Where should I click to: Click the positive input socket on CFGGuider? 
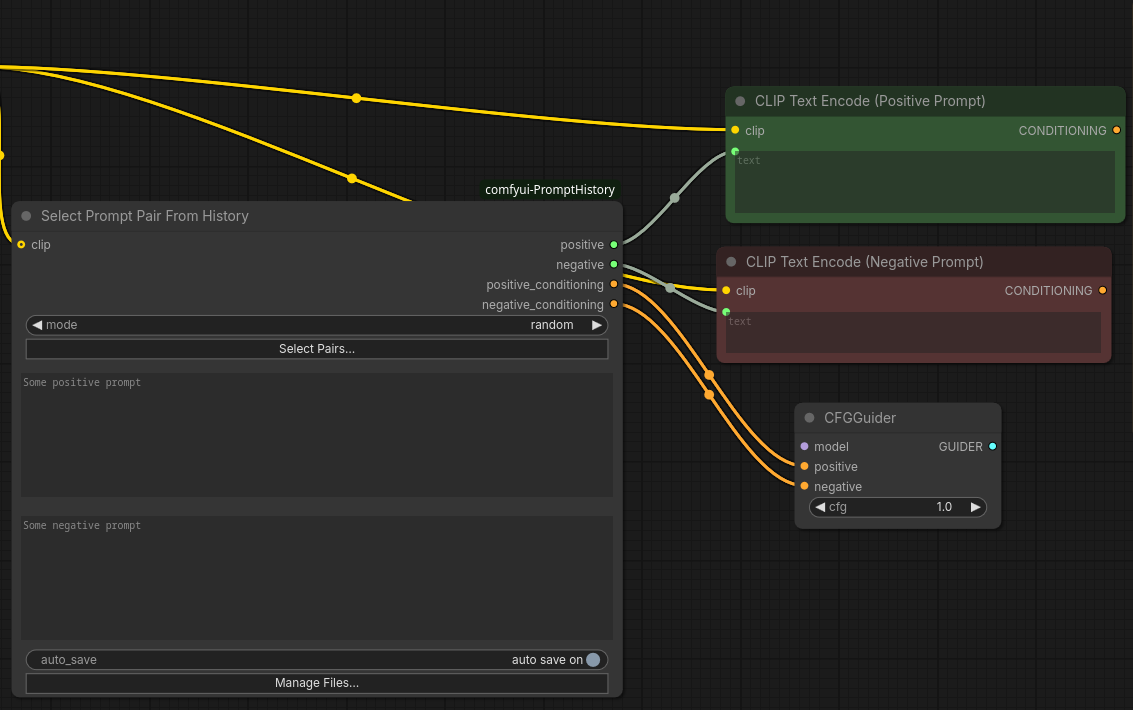[804, 467]
